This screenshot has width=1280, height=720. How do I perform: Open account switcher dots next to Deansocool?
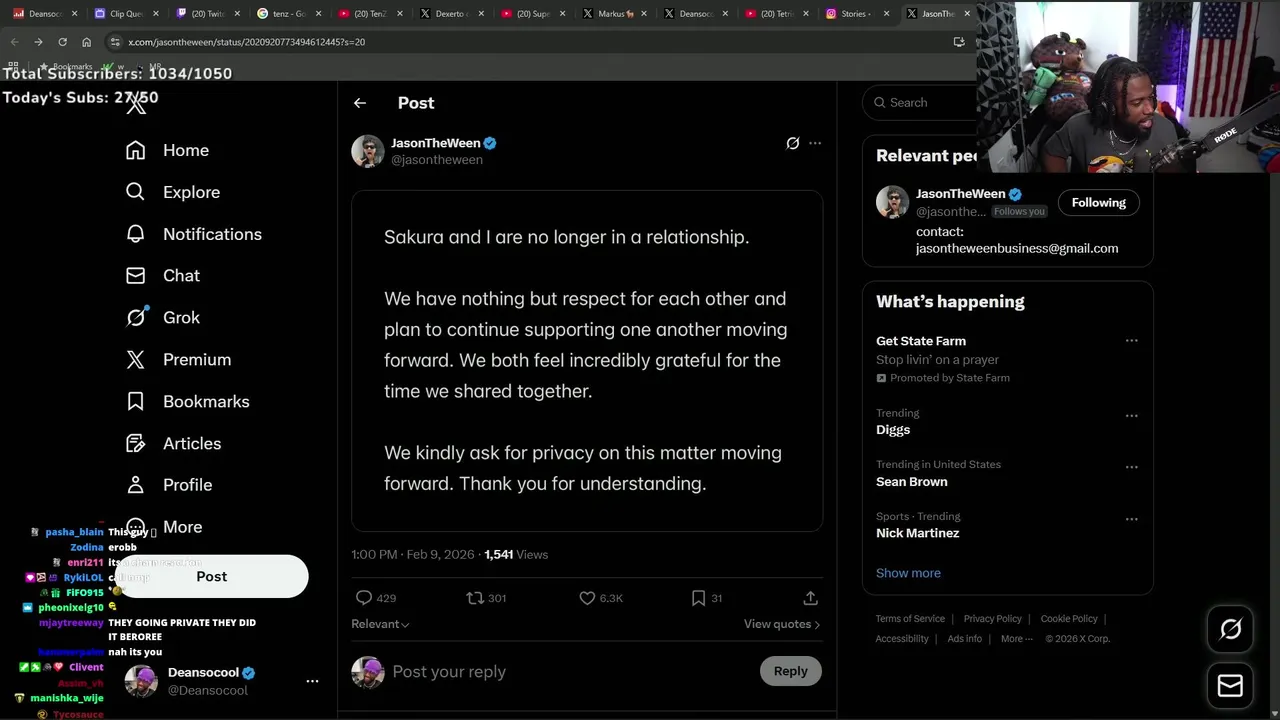point(312,681)
